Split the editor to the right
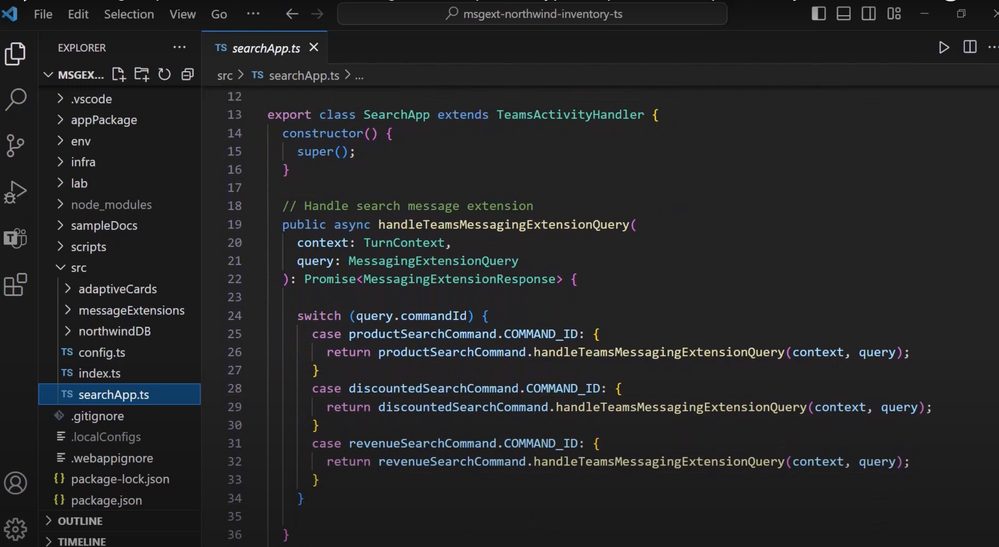The height and width of the screenshot is (547, 999). 969,48
